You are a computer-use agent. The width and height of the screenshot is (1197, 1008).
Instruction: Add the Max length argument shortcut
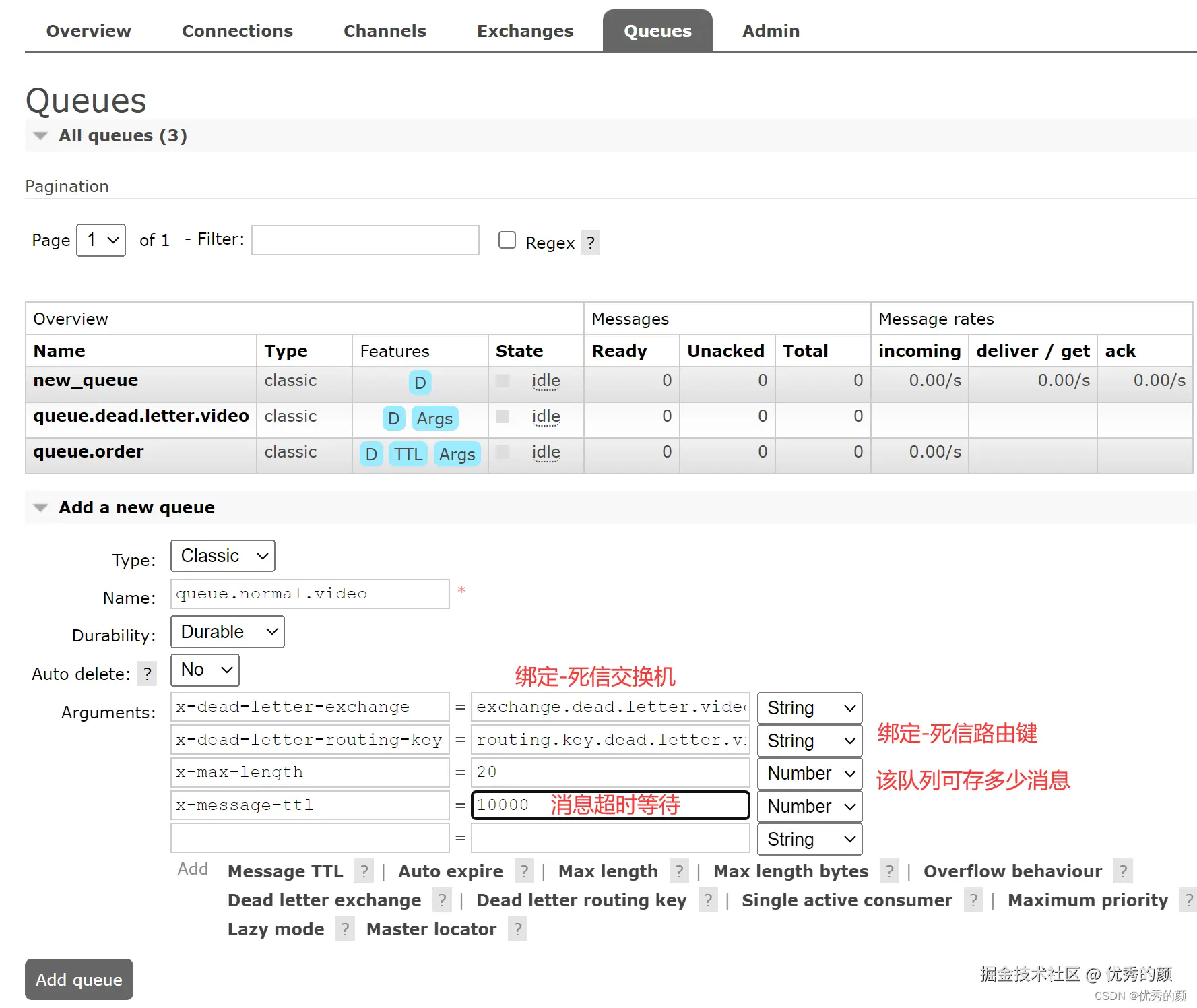pos(608,871)
